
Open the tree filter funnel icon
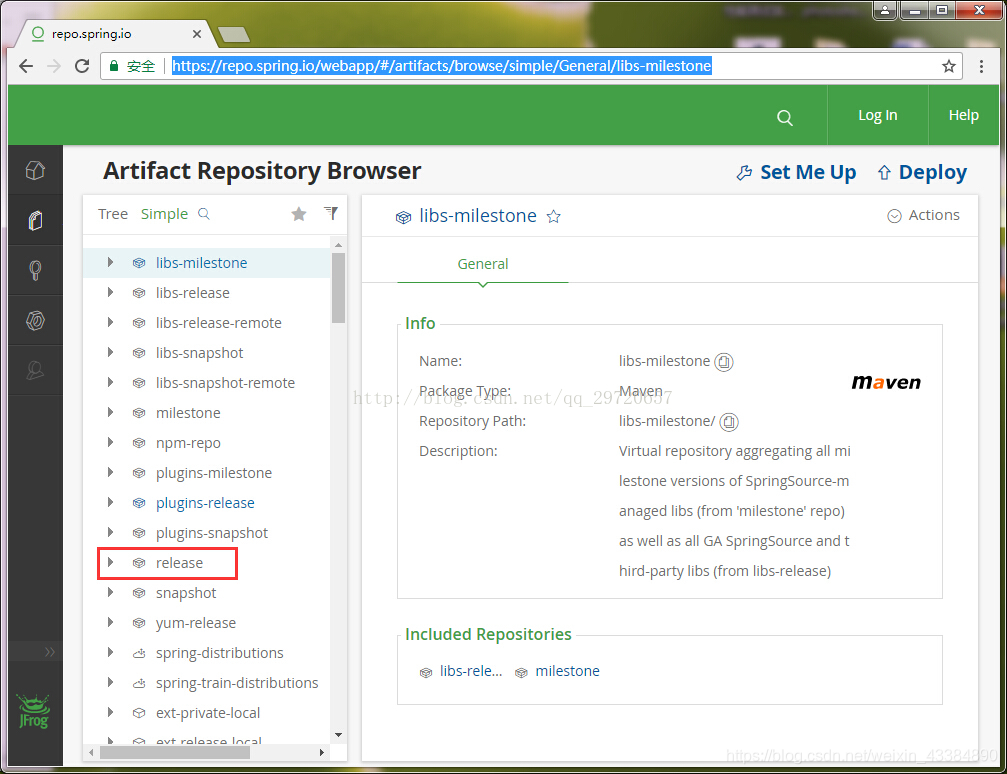pos(331,213)
